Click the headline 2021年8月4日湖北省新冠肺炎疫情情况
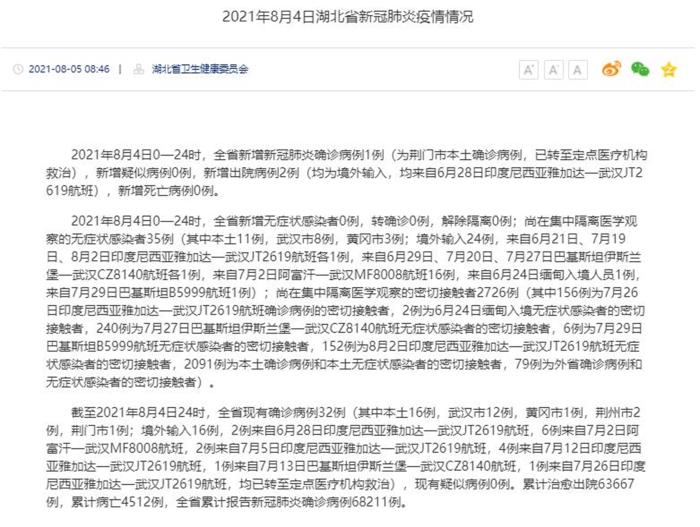 click(x=348, y=18)
